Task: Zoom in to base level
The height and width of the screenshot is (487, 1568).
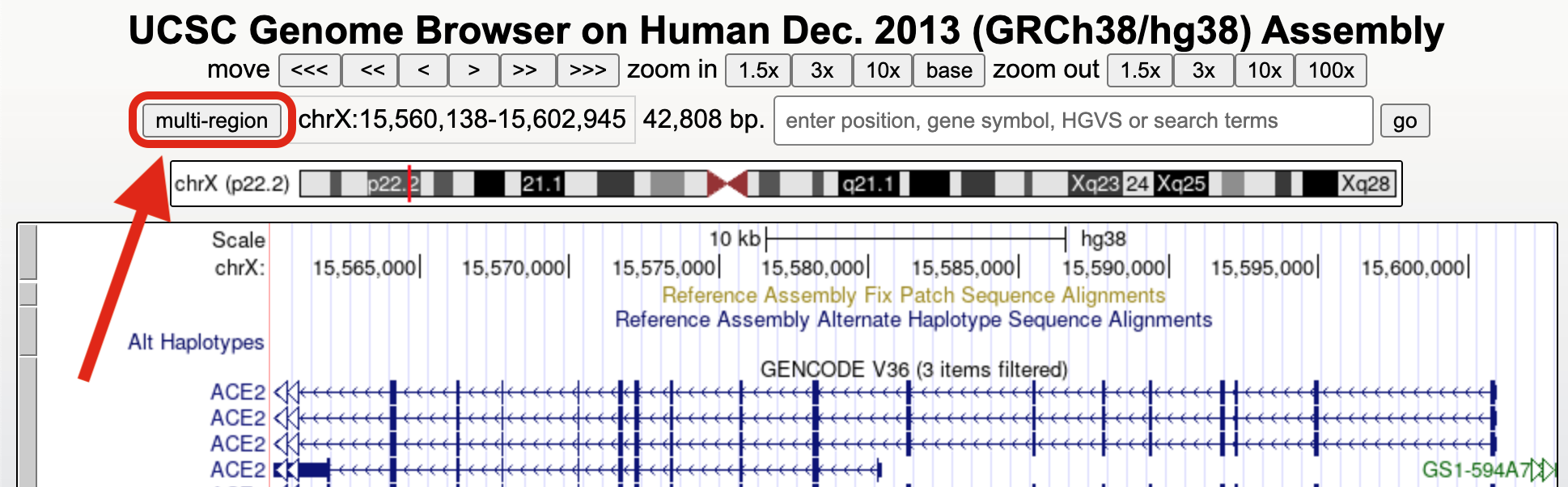Action: tap(948, 70)
